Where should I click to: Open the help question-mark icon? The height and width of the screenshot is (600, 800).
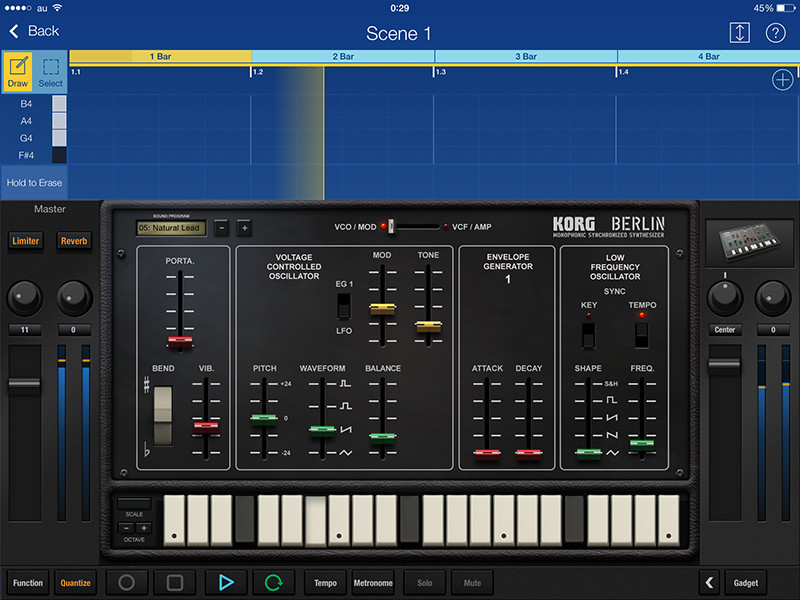pos(776,33)
